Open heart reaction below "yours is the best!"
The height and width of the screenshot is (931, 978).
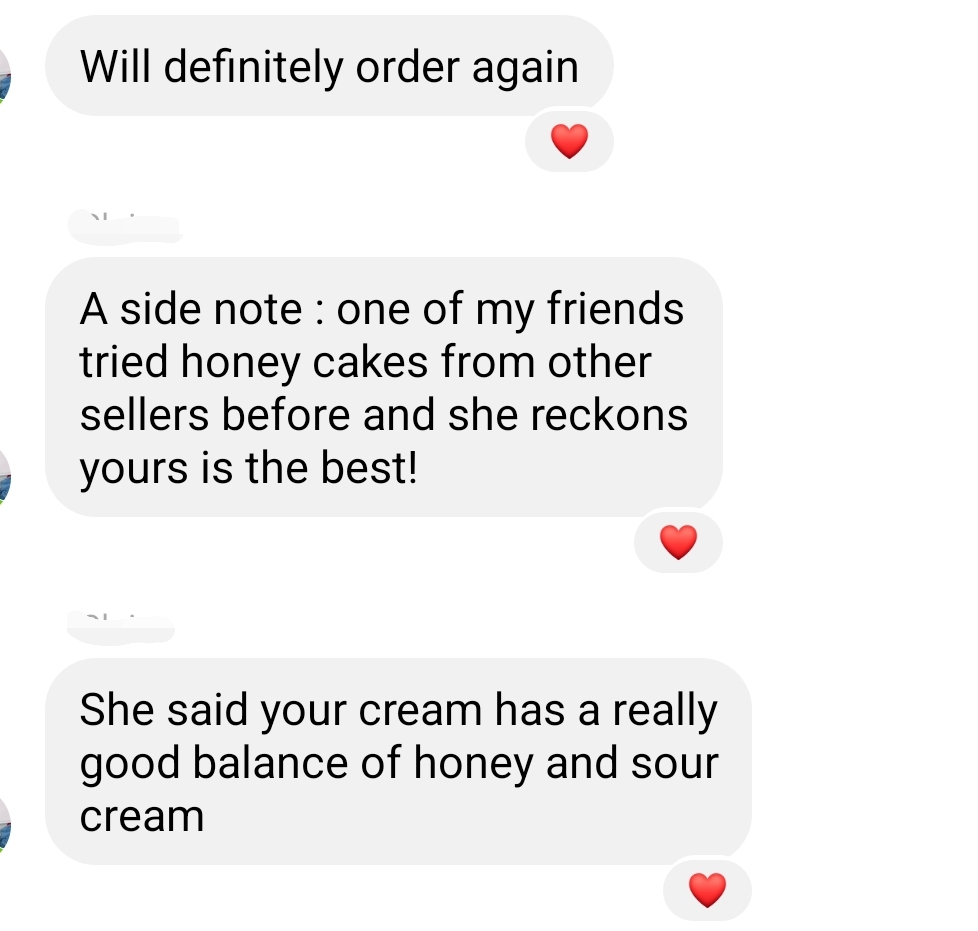pos(678,542)
